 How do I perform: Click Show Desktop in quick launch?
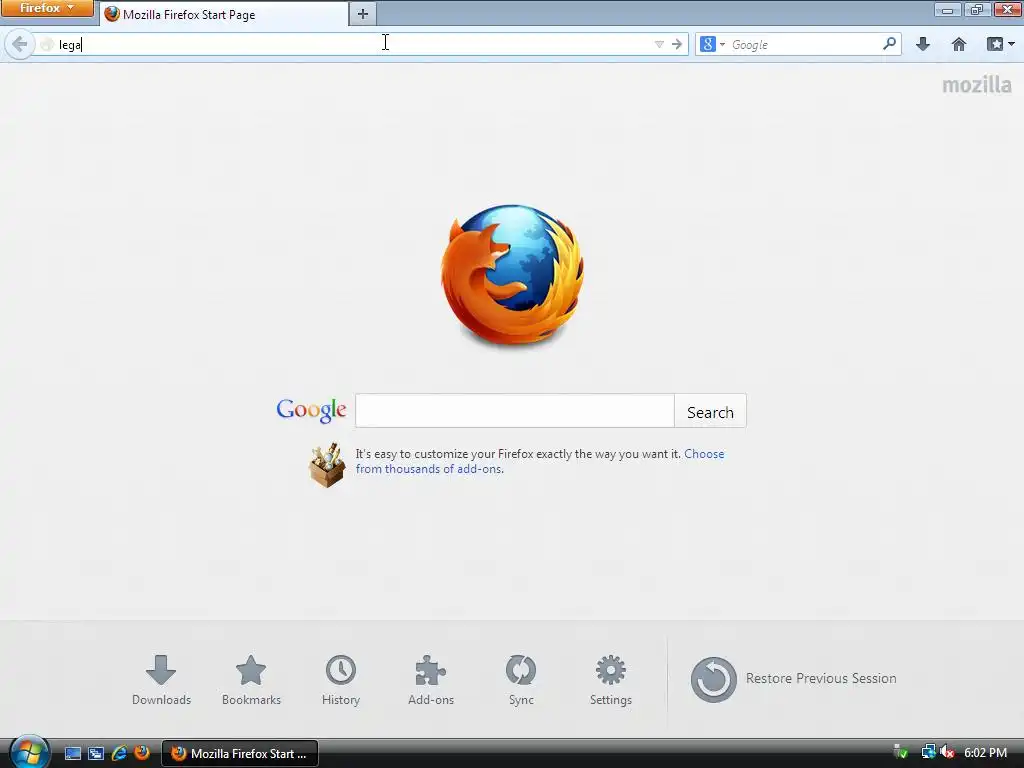72,754
